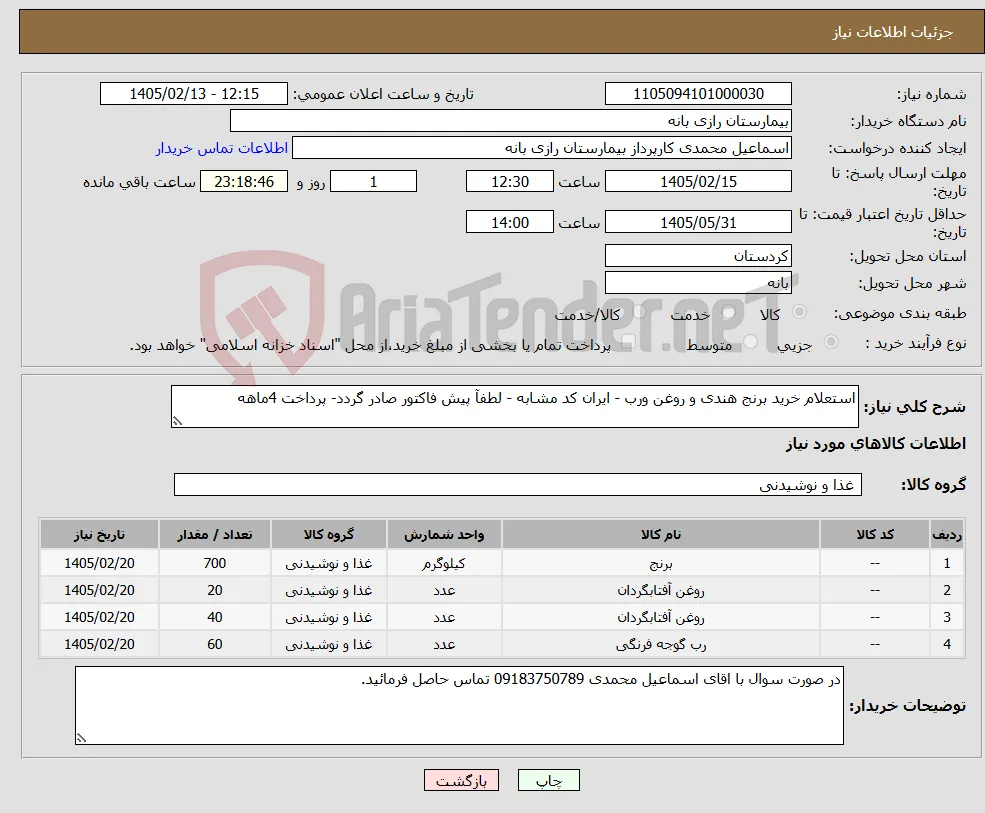Click response deadline time 12:30
The image size is (985, 813).
coord(509,182)
